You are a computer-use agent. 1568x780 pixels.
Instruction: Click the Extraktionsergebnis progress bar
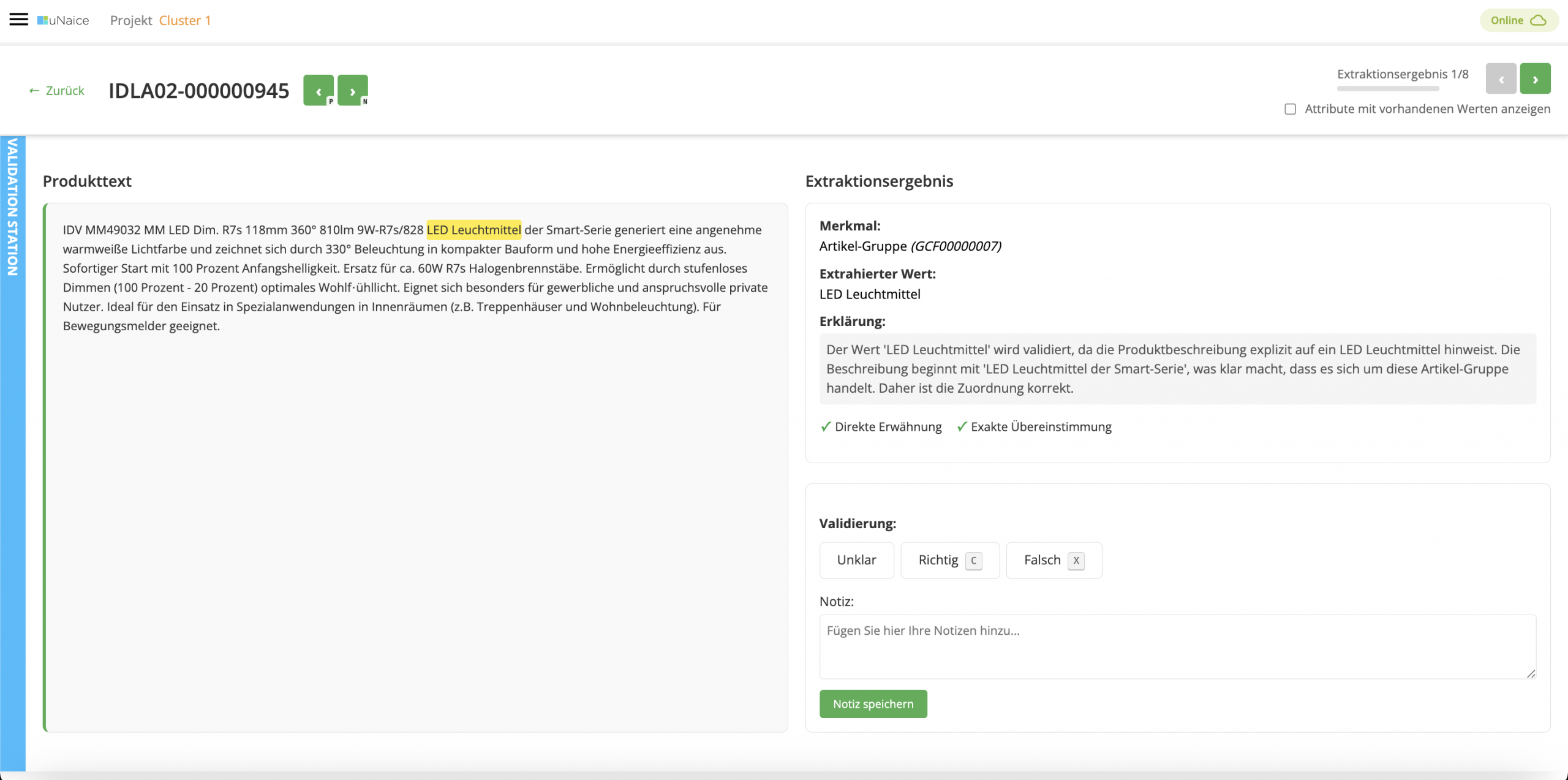(x=1387, y=89)
